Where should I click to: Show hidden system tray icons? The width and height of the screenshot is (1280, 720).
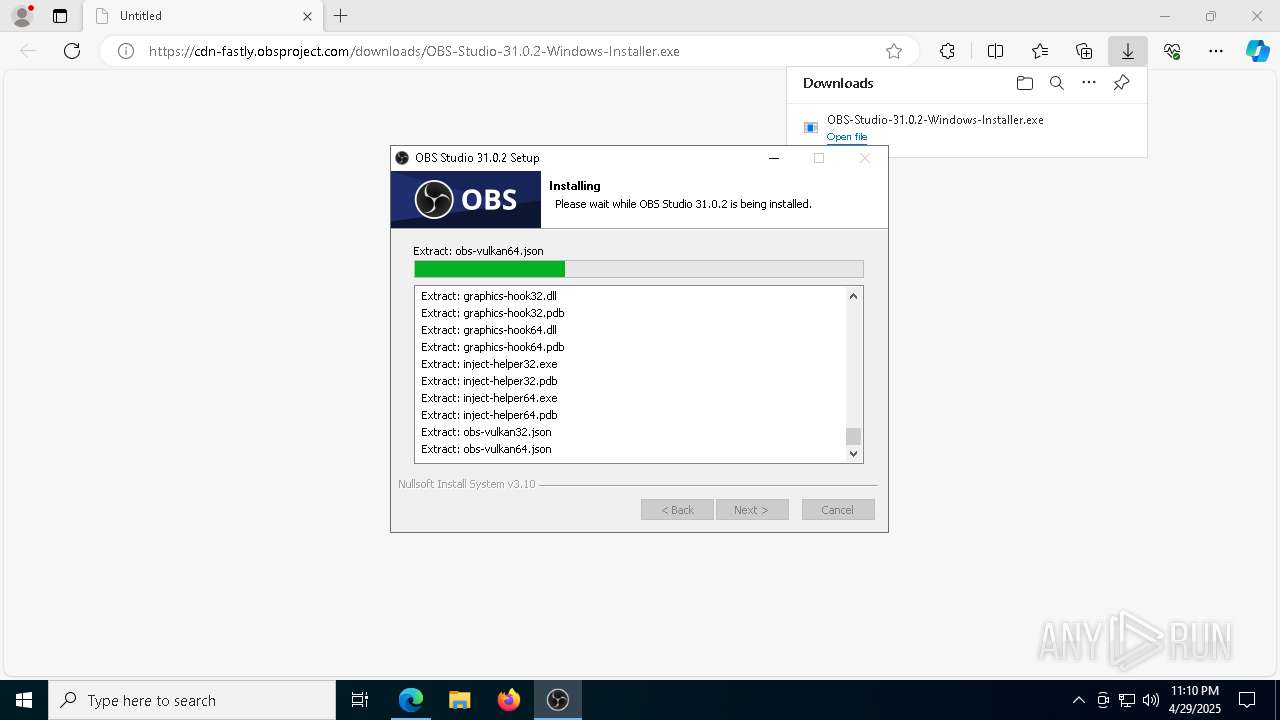click(1078, 700)
